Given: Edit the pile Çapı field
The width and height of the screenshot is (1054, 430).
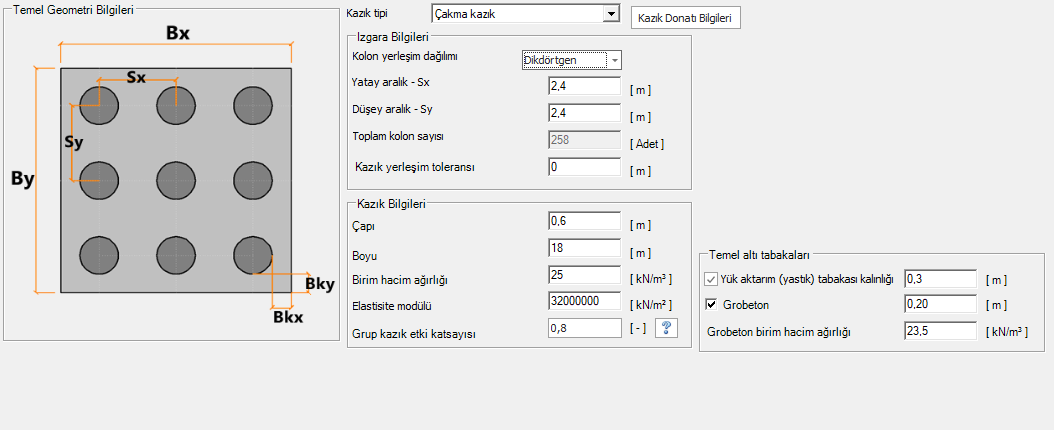Looking at the screenshot, I should 584,221.
